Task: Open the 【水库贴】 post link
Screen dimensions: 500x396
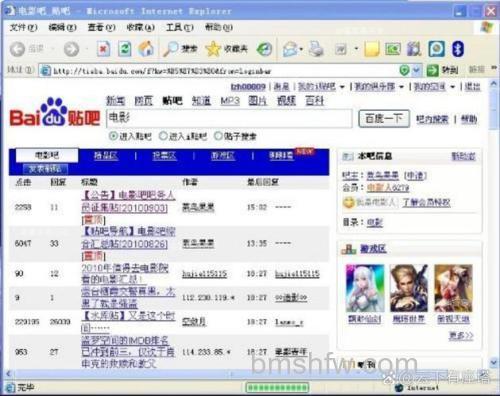Action: click(128, 322)
